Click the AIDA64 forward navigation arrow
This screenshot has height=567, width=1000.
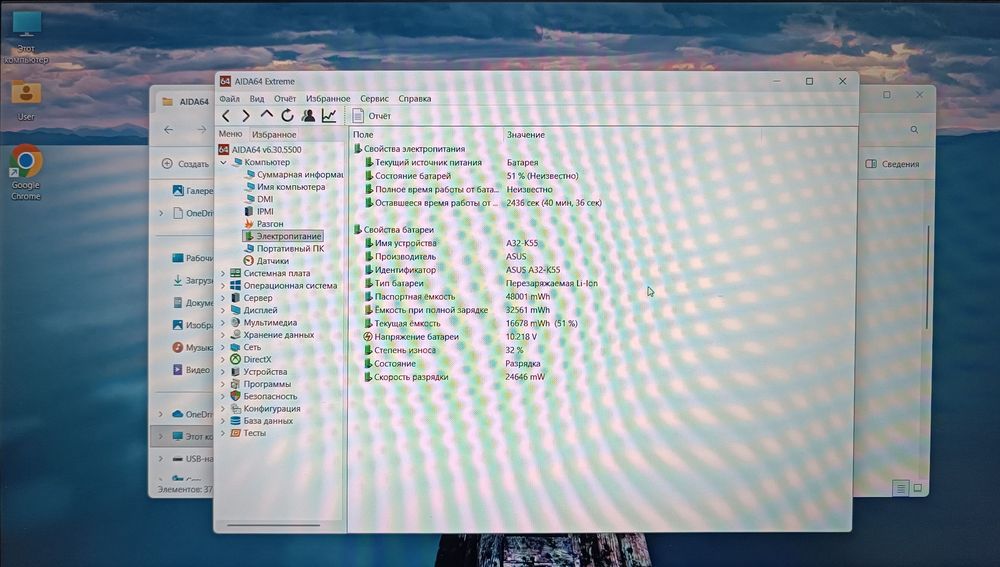(x=246, y=115)
